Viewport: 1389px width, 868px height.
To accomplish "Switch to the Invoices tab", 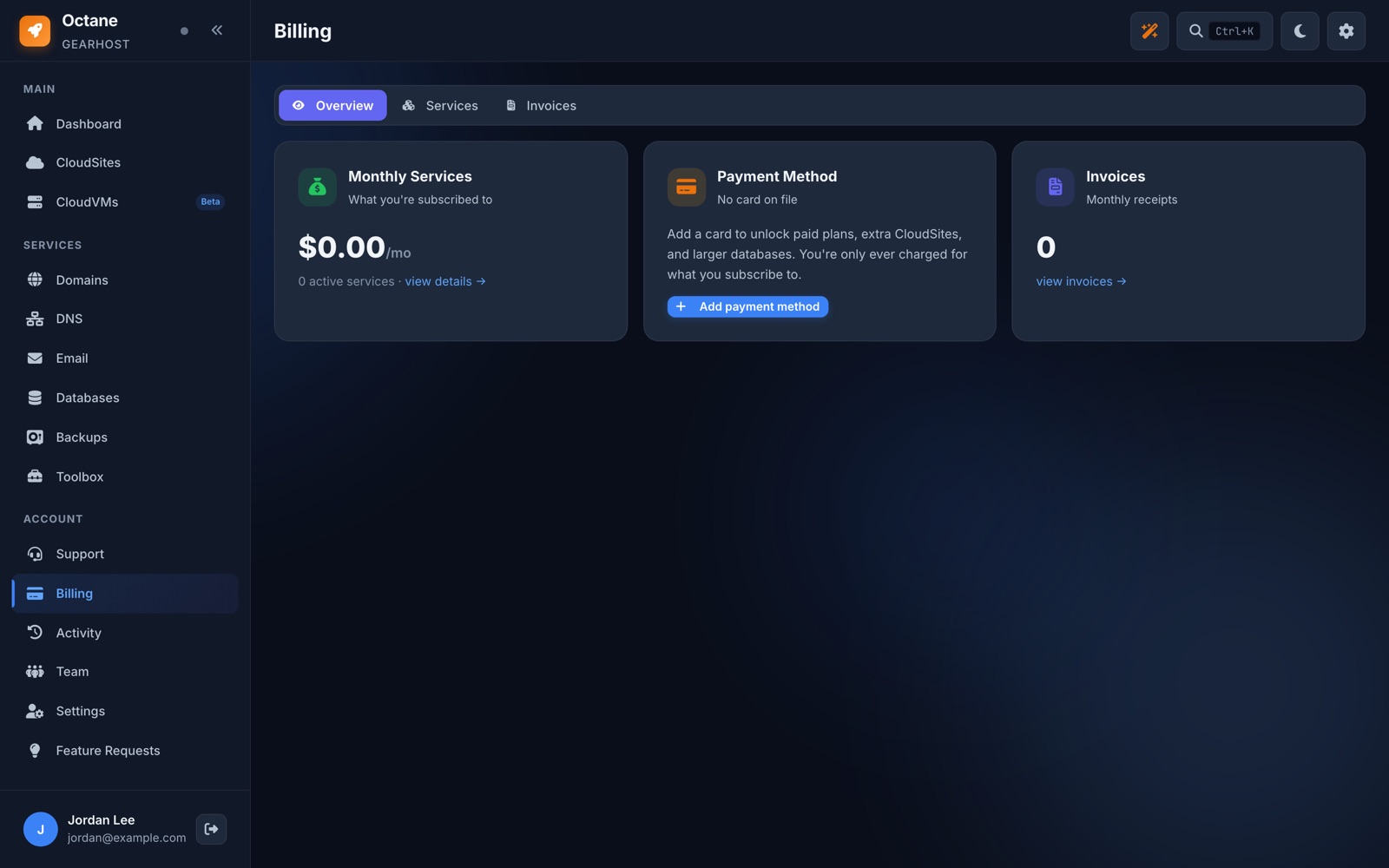I will [x=541, y=105].
